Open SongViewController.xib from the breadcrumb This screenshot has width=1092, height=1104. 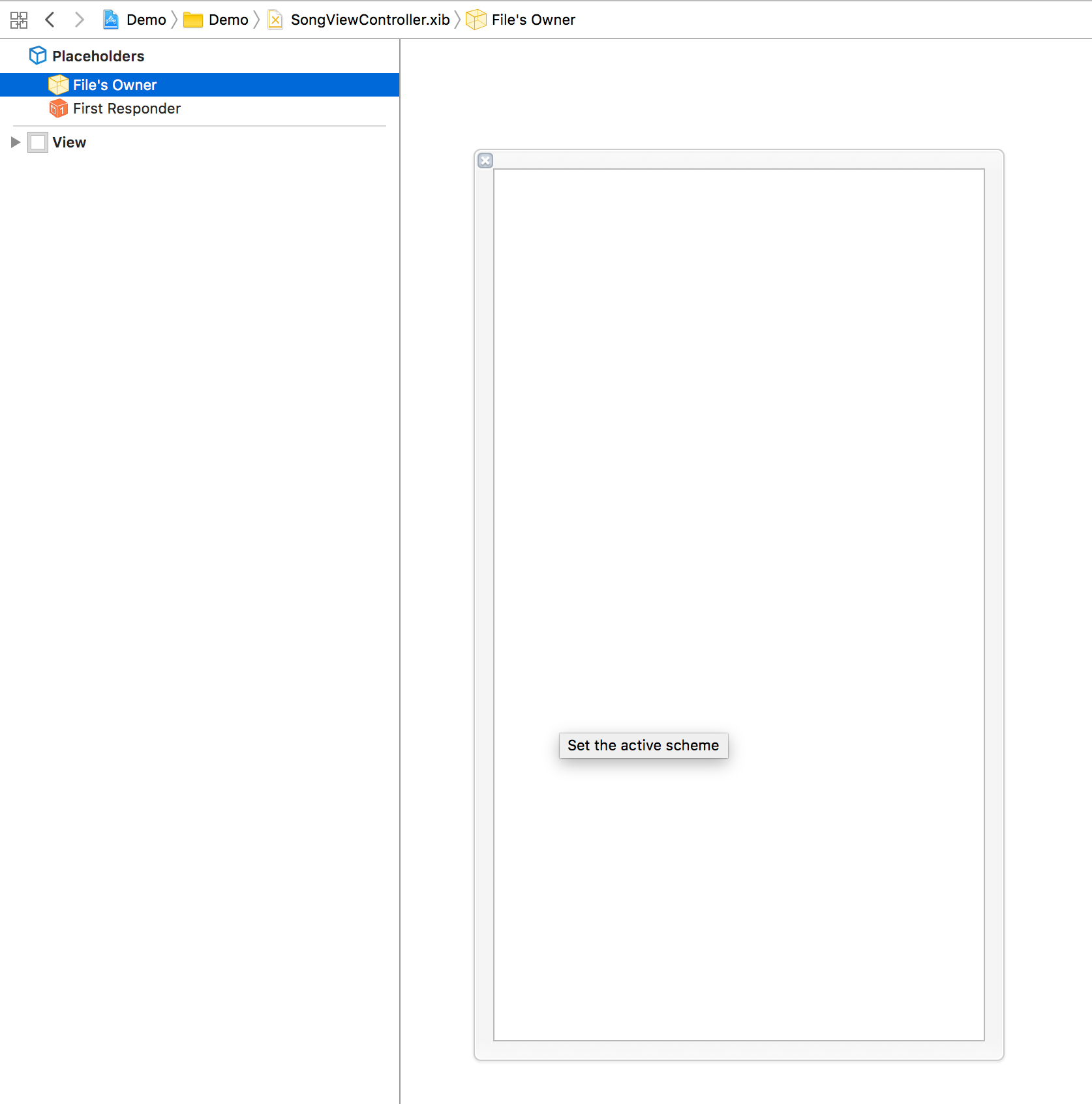click(x=369, y=20)
